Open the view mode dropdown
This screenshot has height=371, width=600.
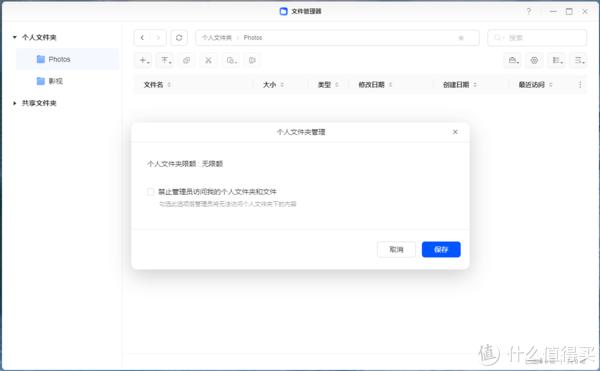(x=557, y=60)
